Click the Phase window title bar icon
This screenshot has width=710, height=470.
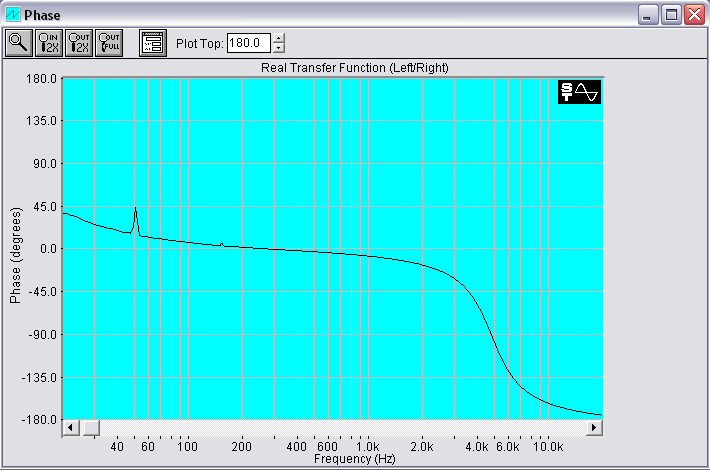(x=13, y=15)
